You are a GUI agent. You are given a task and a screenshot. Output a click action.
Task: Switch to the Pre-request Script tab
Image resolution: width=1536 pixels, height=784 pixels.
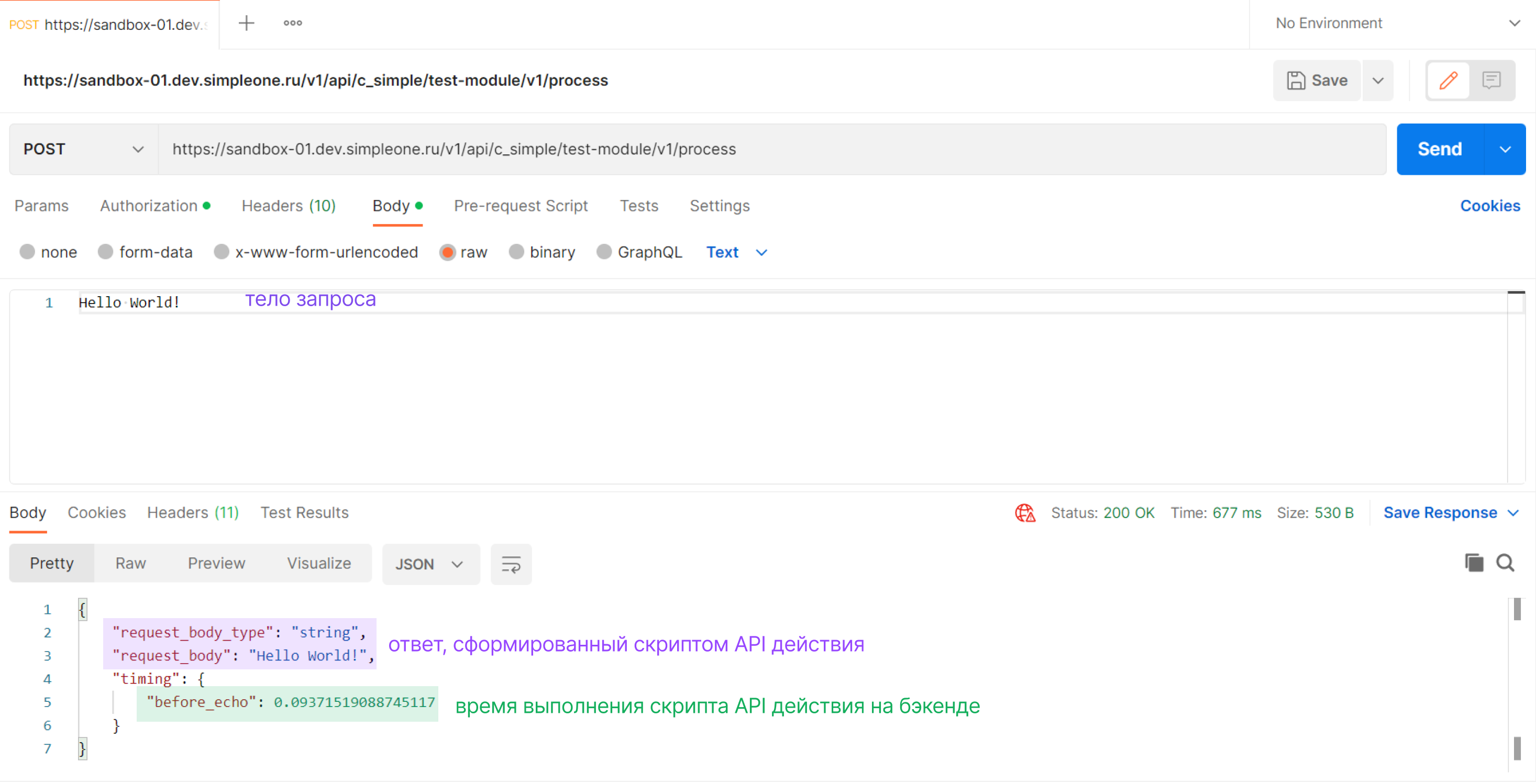point(520,206)
